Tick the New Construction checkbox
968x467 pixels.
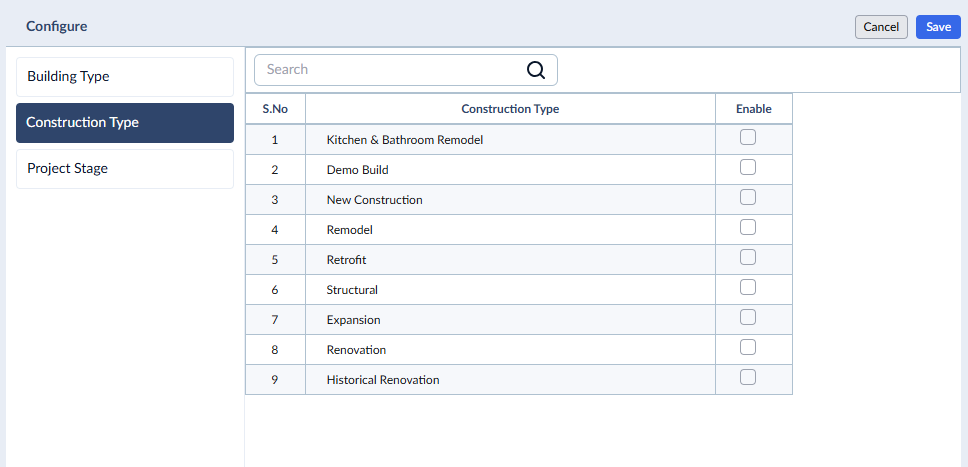coord(748,197)
